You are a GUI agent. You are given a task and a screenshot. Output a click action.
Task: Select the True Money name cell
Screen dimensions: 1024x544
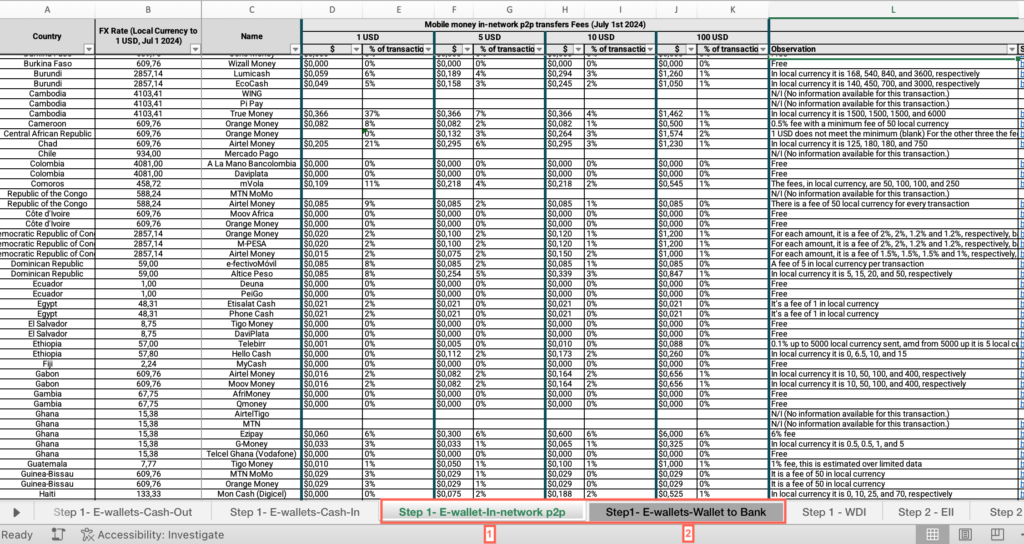pos(251,114)
